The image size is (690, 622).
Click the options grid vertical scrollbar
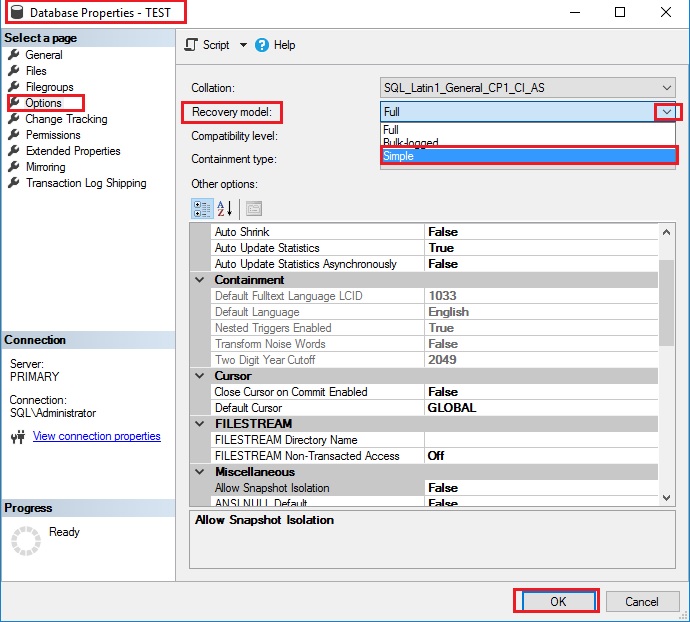point(667,300)
